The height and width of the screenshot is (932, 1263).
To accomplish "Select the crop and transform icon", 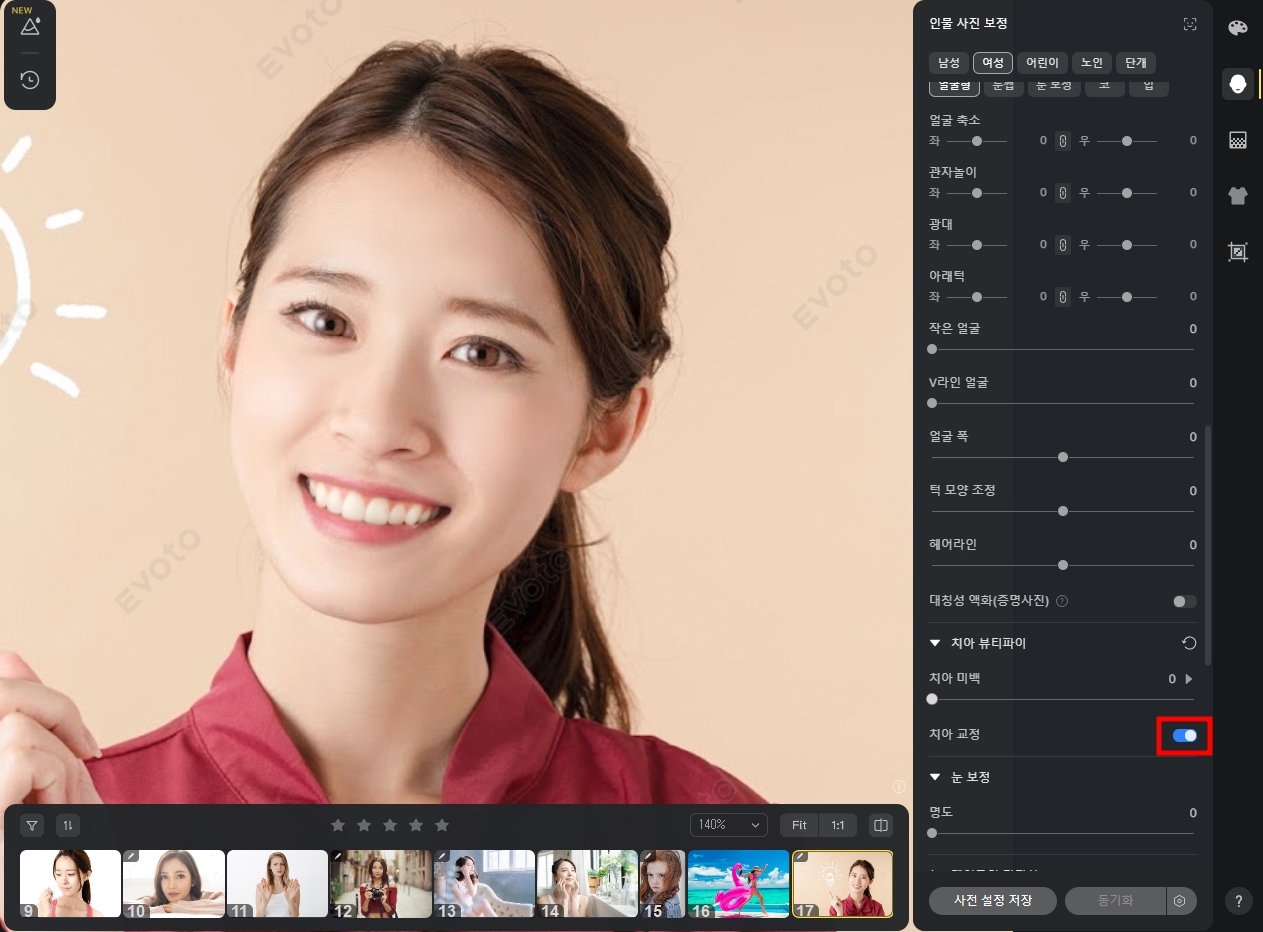I will (1238, 252).
